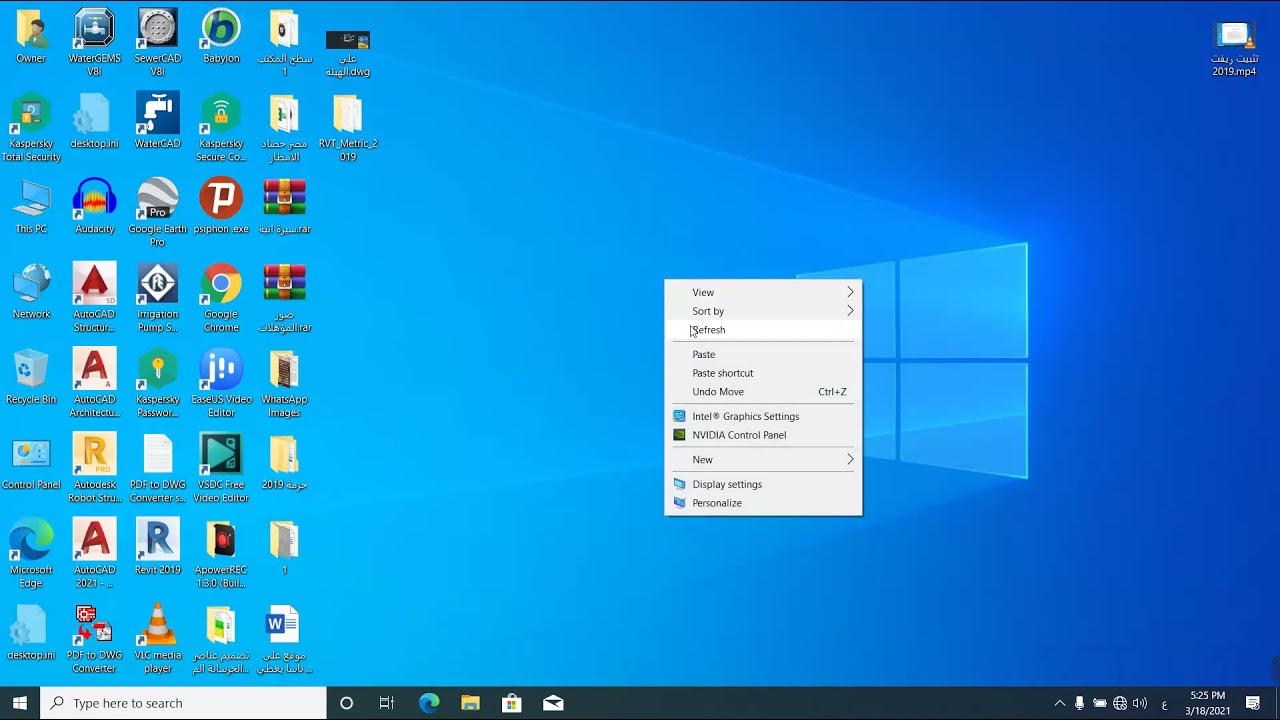Select the VLC media player icon

157,639
